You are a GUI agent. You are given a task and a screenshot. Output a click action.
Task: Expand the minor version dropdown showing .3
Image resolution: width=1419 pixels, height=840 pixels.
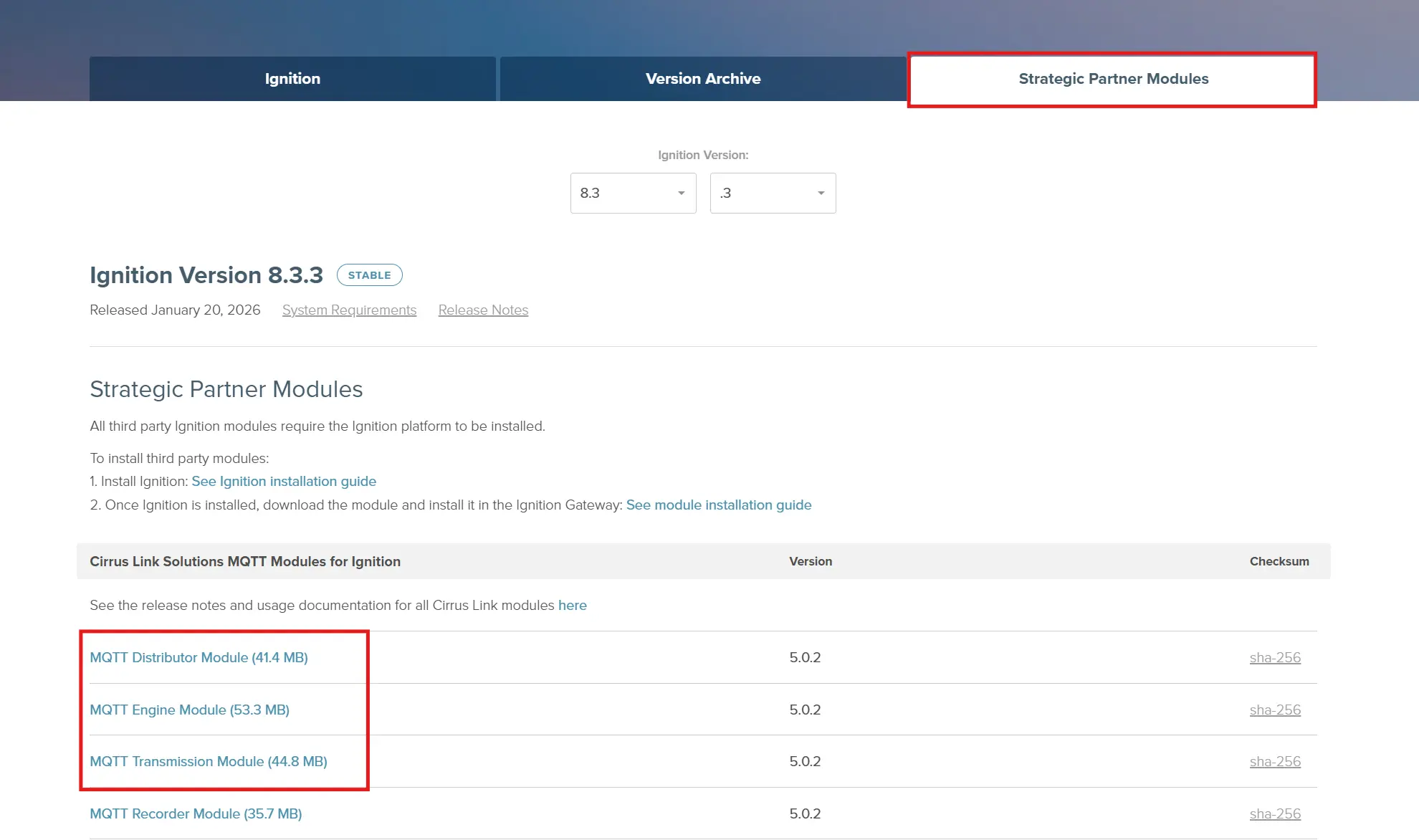coord(773,193)
